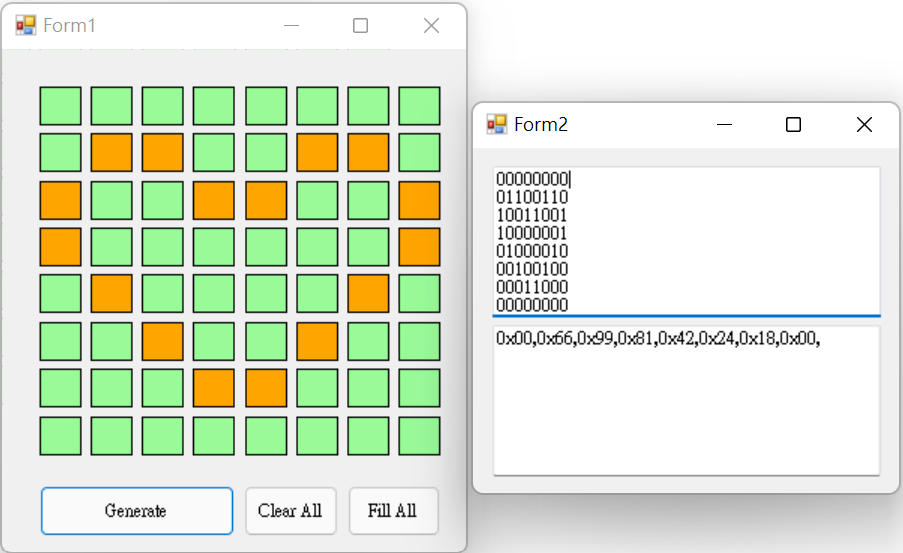This screenshot has width=903, height=553.
Task: Toggle orange cell in row four, last column
Action: coord(419,247)
